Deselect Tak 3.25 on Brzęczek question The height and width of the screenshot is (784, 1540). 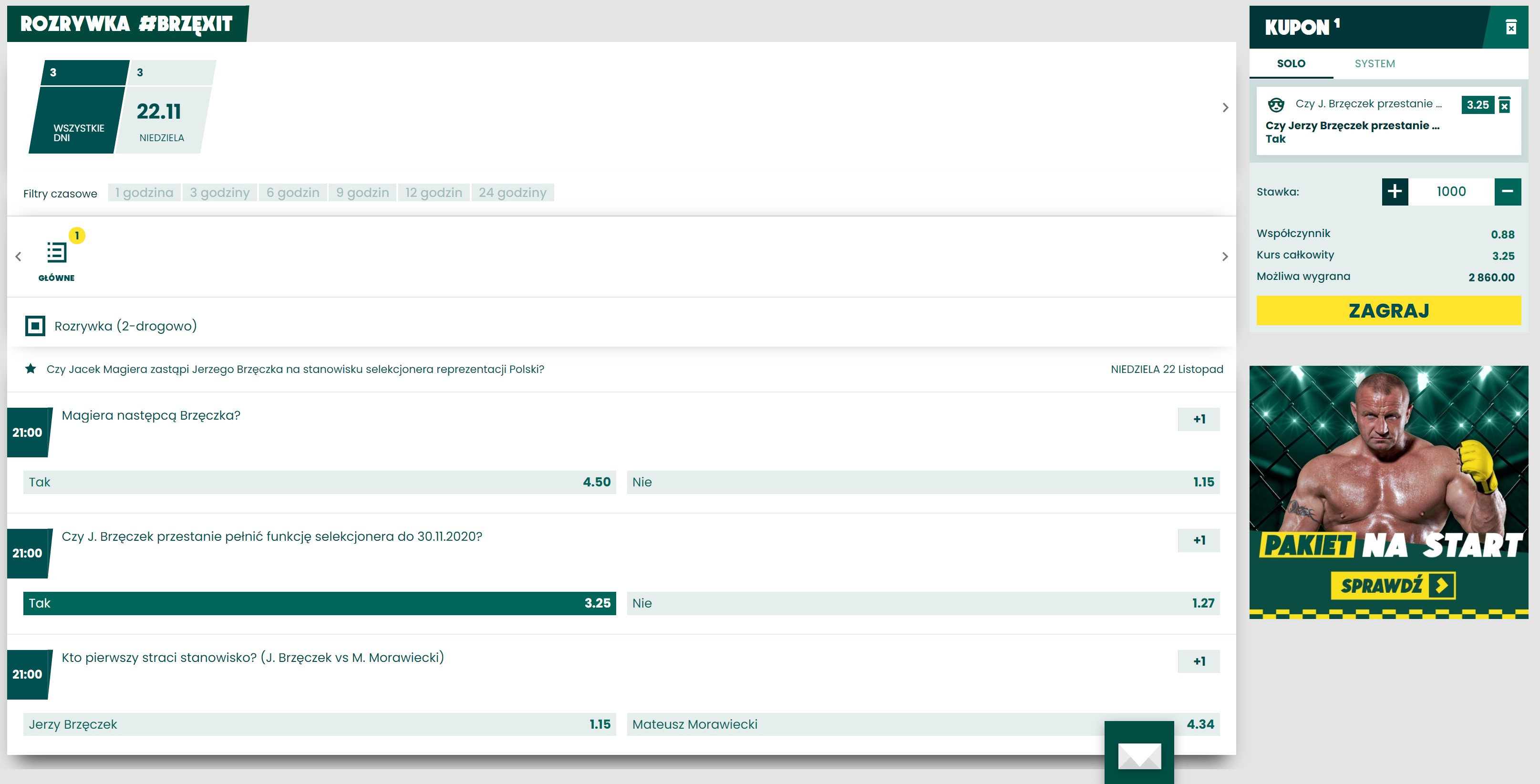click(x=319, y=603)
